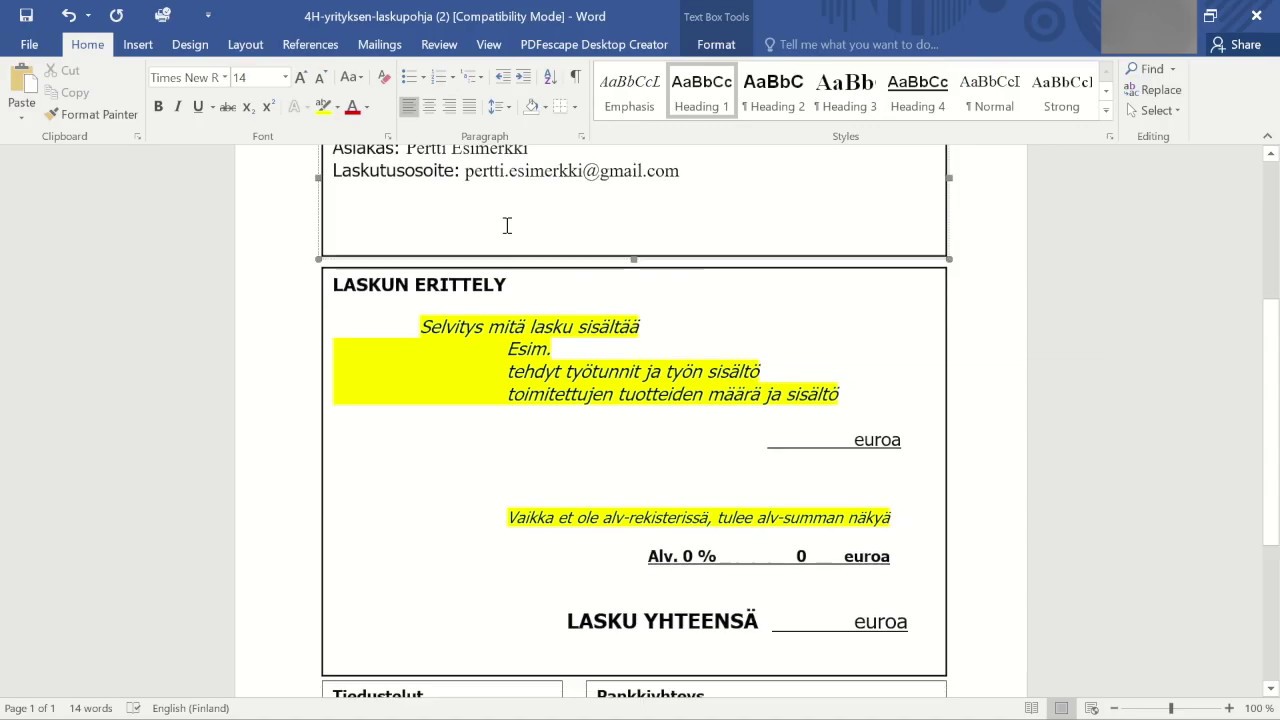
Task: Open the Paste options arrow
Action: (21, 116)
